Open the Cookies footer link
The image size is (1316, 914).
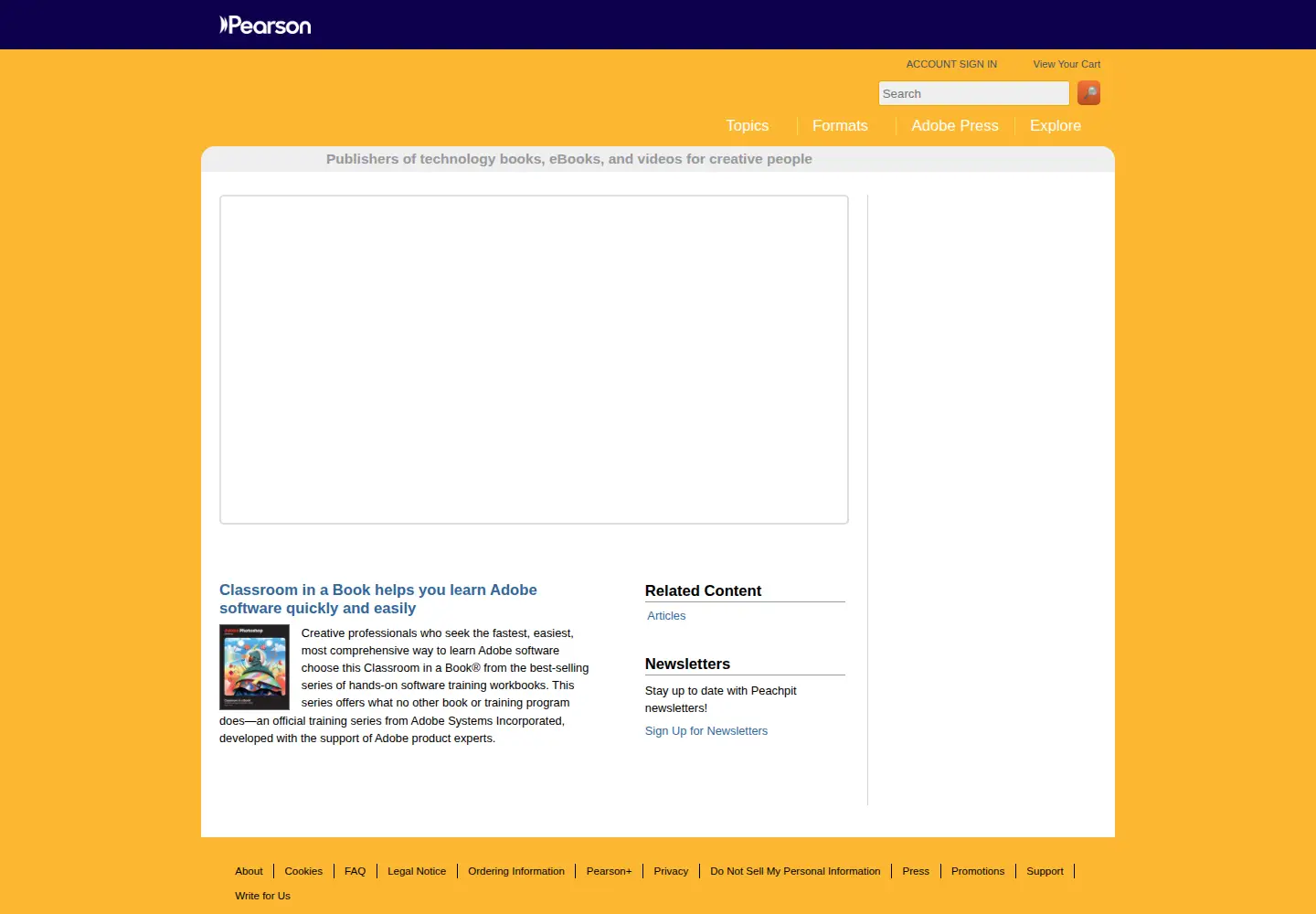pos(303,871)
